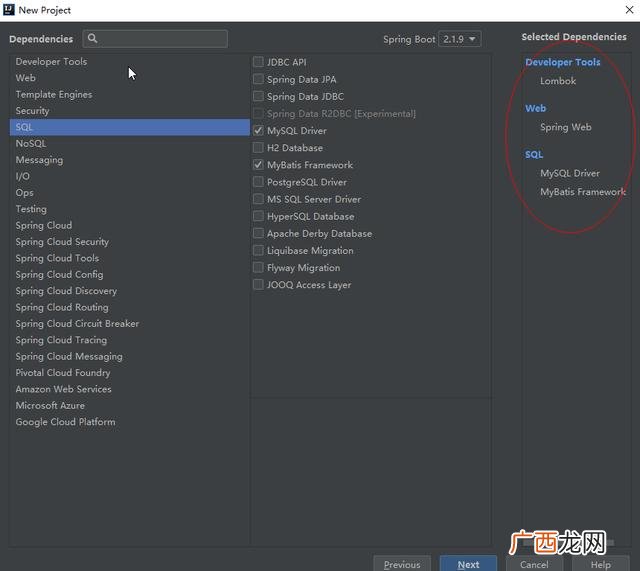
Task: Check Spring Data JPA
Action: pyautogui.click(x=258, y=79)
